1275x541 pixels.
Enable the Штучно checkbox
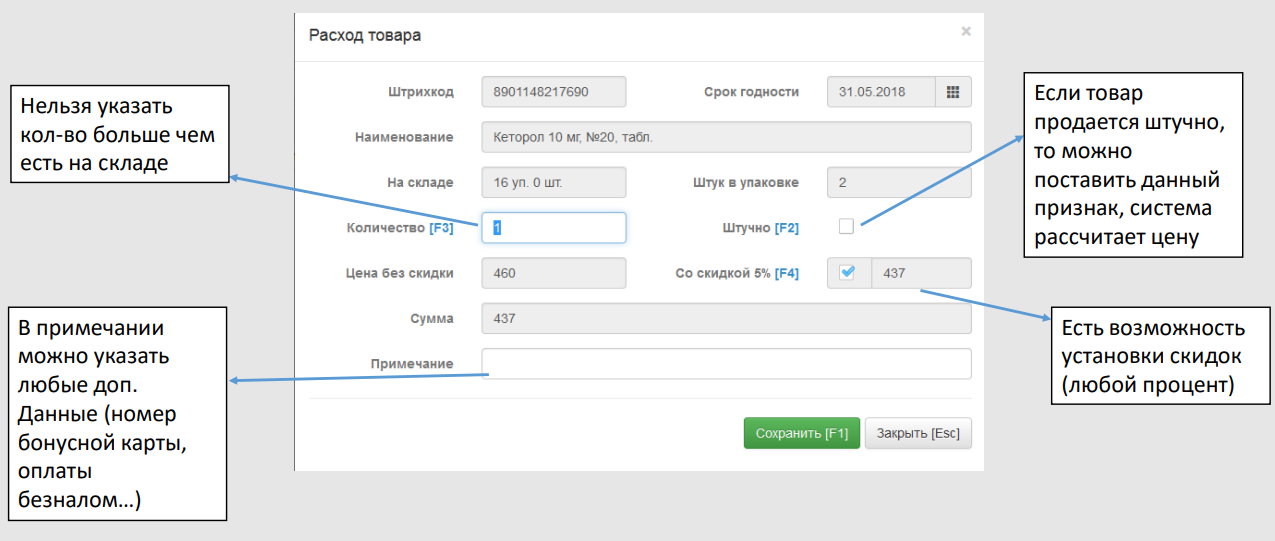(846, 227)
